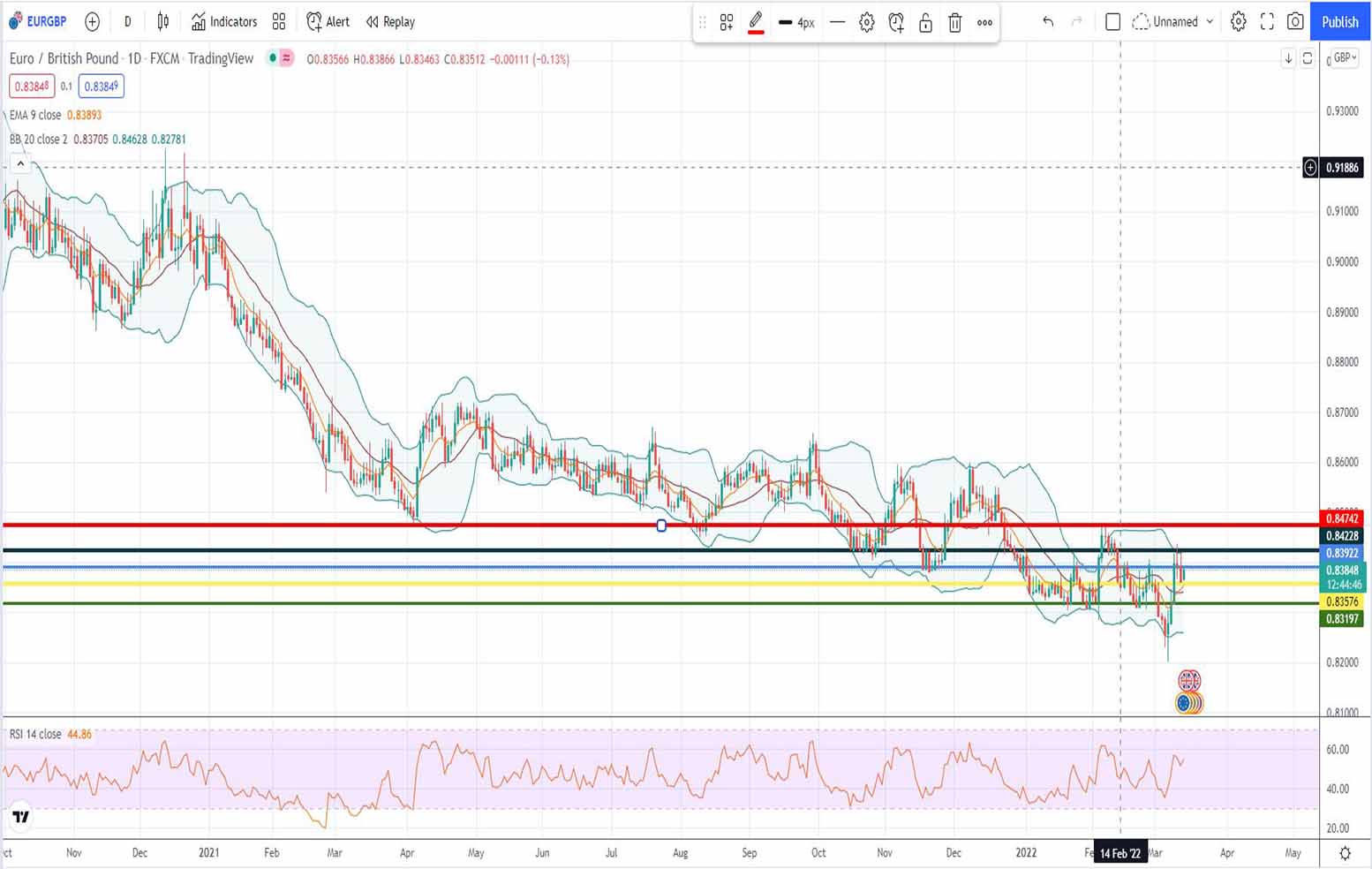Open the red line color picker pencil
1372x869 pixels.
756,23
